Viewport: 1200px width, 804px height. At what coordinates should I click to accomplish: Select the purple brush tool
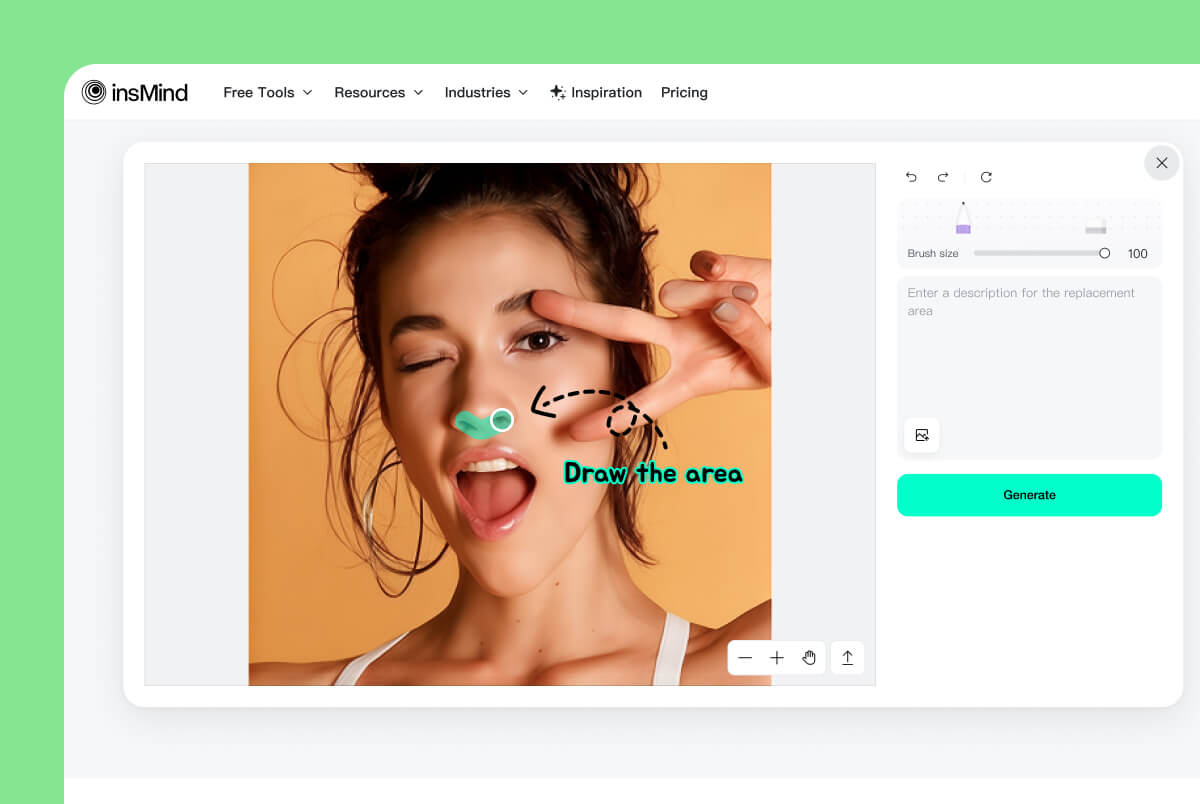[x=963, y=219]
